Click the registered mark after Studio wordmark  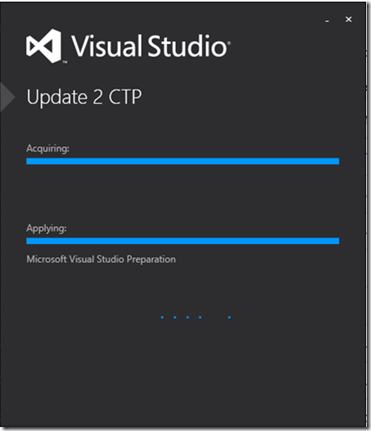[x=228, y=43]
